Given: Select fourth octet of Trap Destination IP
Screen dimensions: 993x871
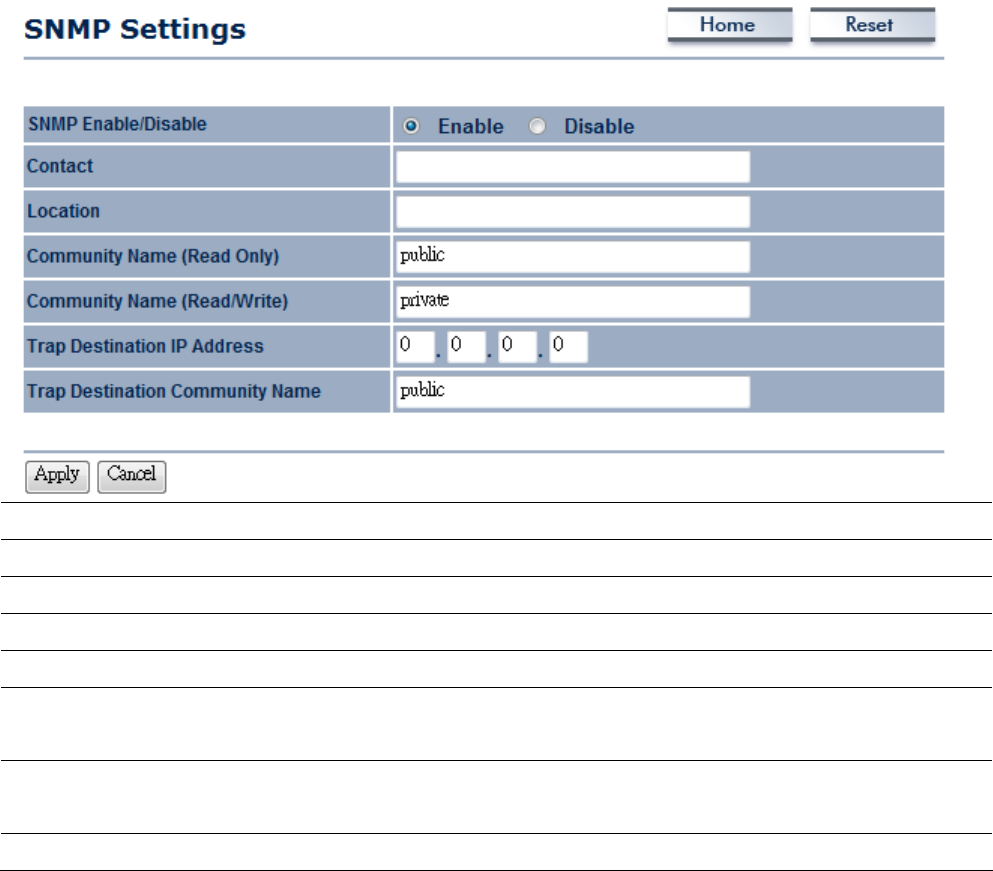Looking at the screenshot, I should 568,346.
